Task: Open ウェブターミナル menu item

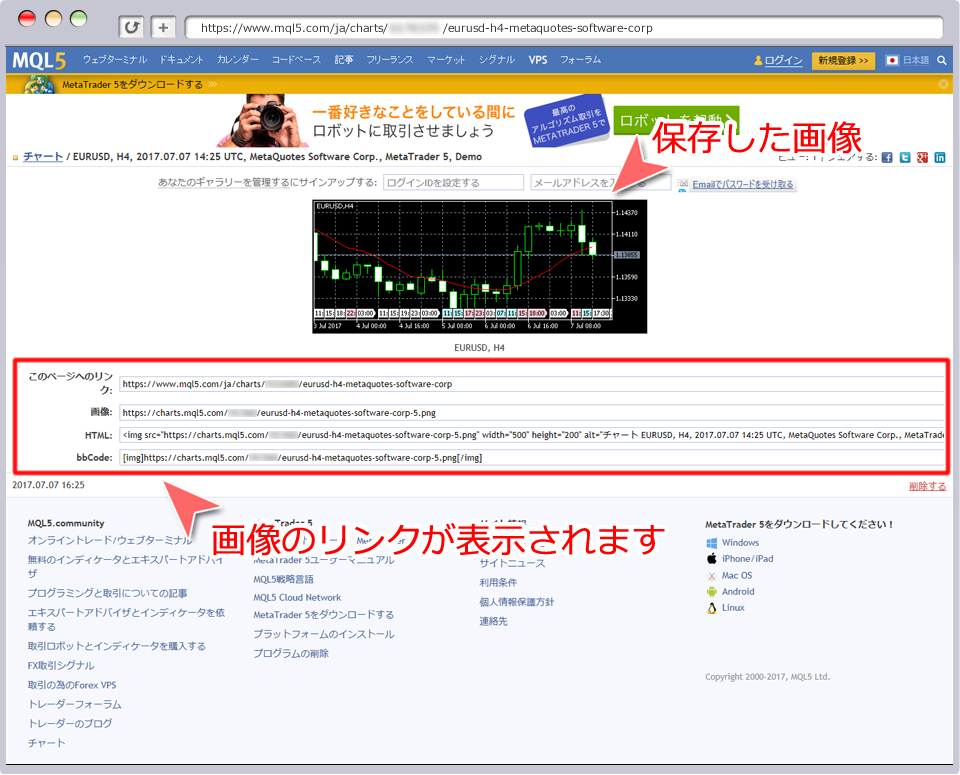Action: pyautogui.click(x=115, y=59)
